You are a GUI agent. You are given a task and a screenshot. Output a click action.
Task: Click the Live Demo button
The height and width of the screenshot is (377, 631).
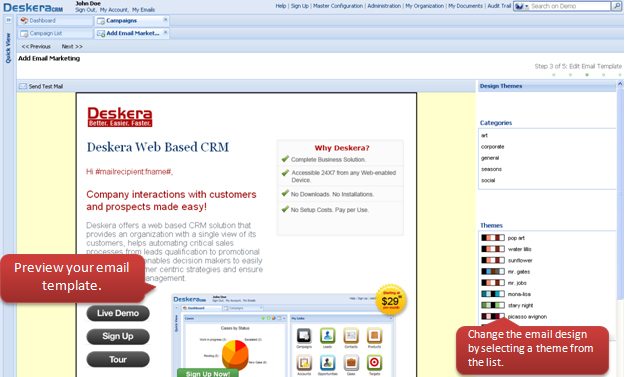[118, 313]
